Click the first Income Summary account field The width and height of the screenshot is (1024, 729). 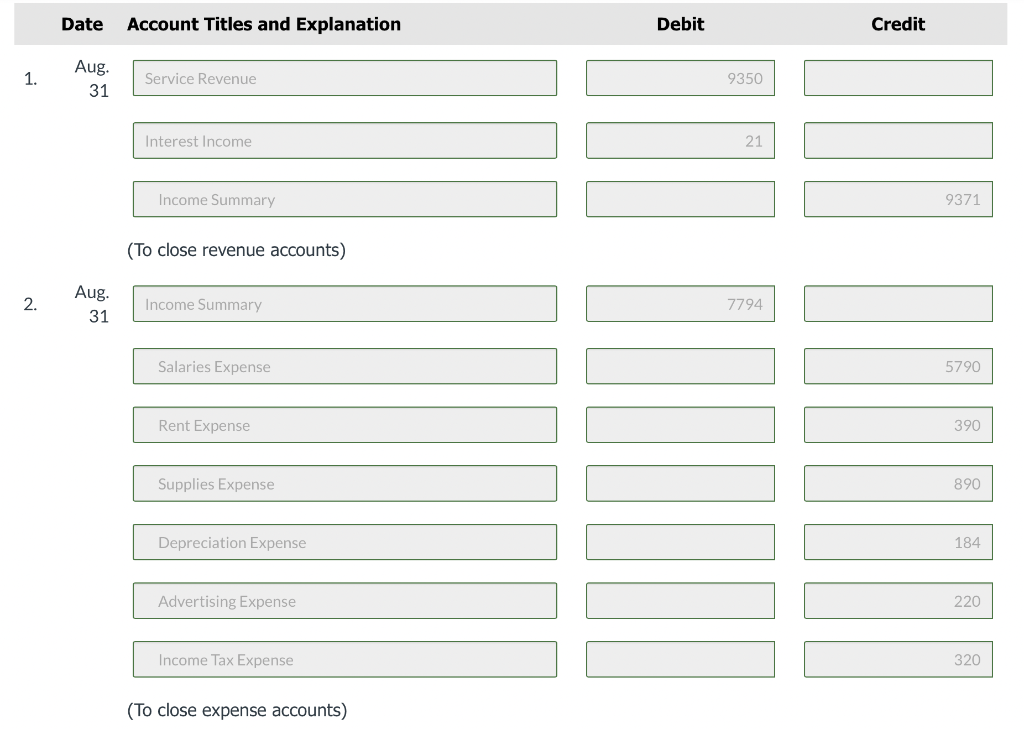pyautogui.click(x=344, y=200)
